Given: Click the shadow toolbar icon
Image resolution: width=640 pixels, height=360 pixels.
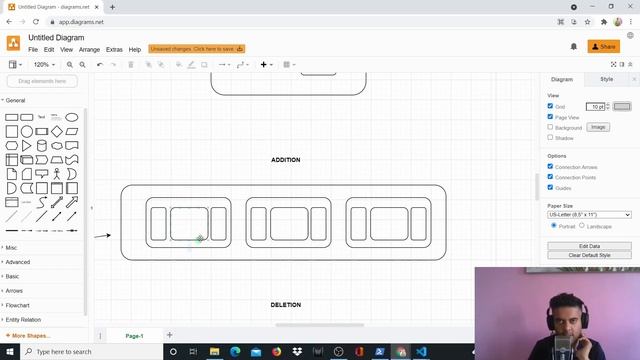Looking at the screenshot, I should click(x=204, y=64).
